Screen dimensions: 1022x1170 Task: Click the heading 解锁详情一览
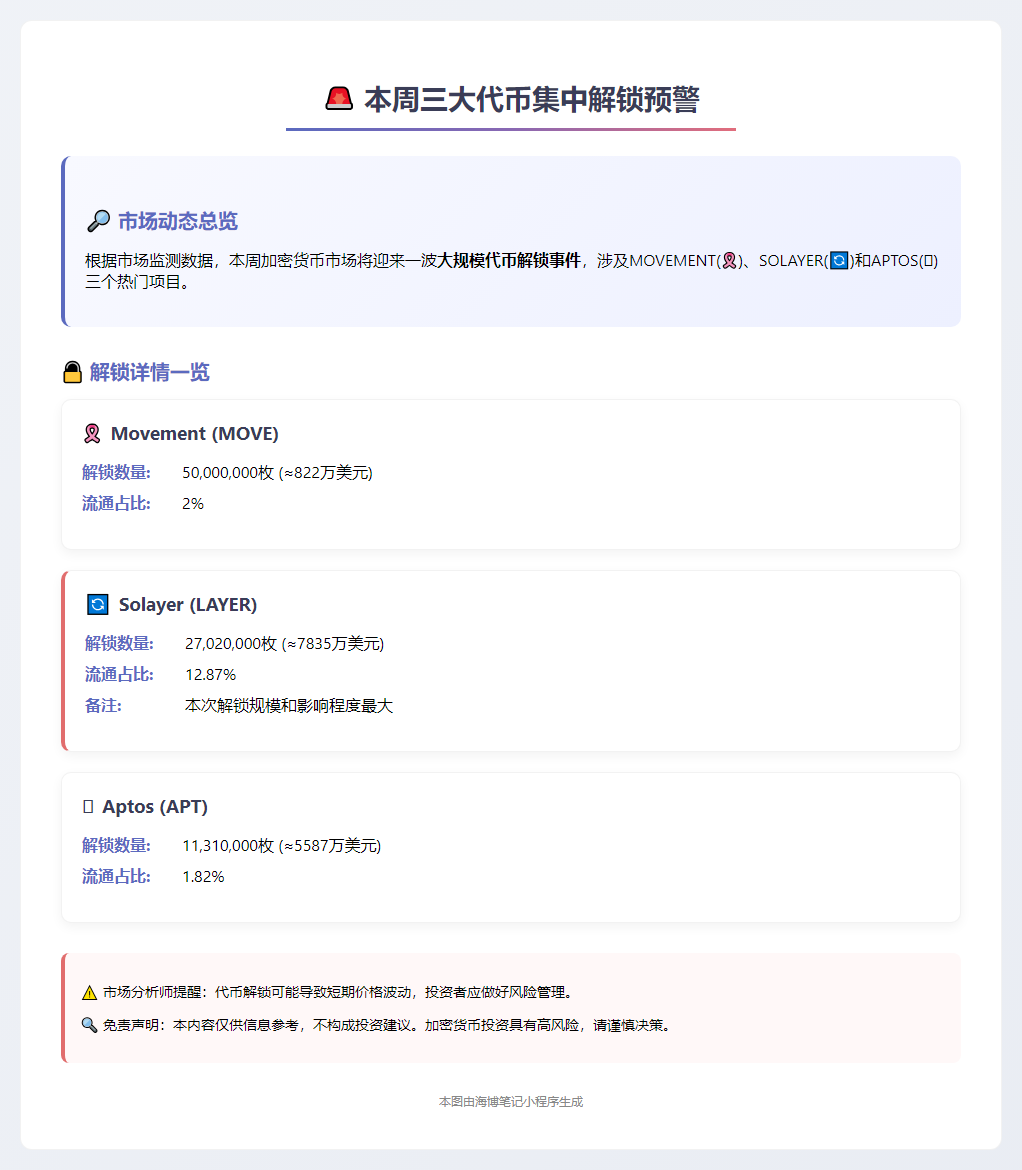tap(150, 372)
